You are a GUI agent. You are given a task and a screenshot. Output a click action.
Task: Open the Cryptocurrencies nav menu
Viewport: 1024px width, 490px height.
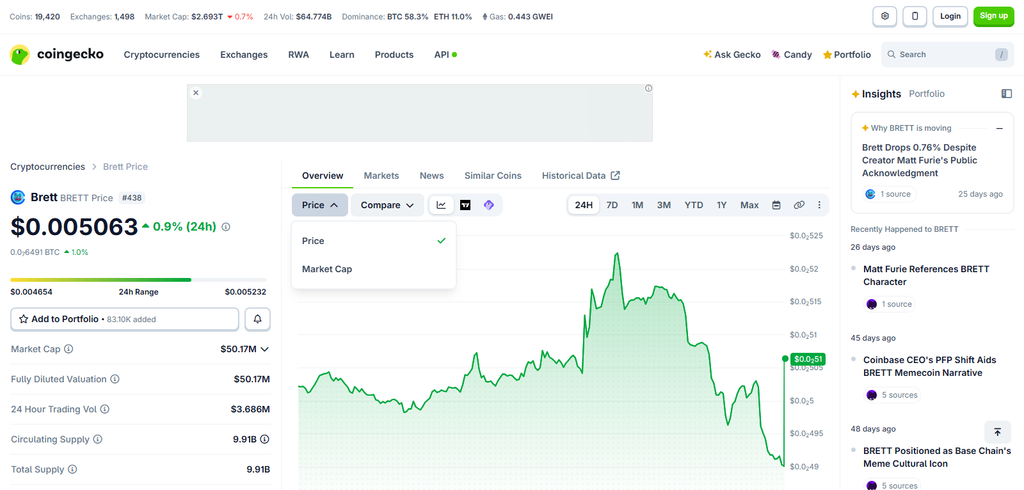pos(162,55)
